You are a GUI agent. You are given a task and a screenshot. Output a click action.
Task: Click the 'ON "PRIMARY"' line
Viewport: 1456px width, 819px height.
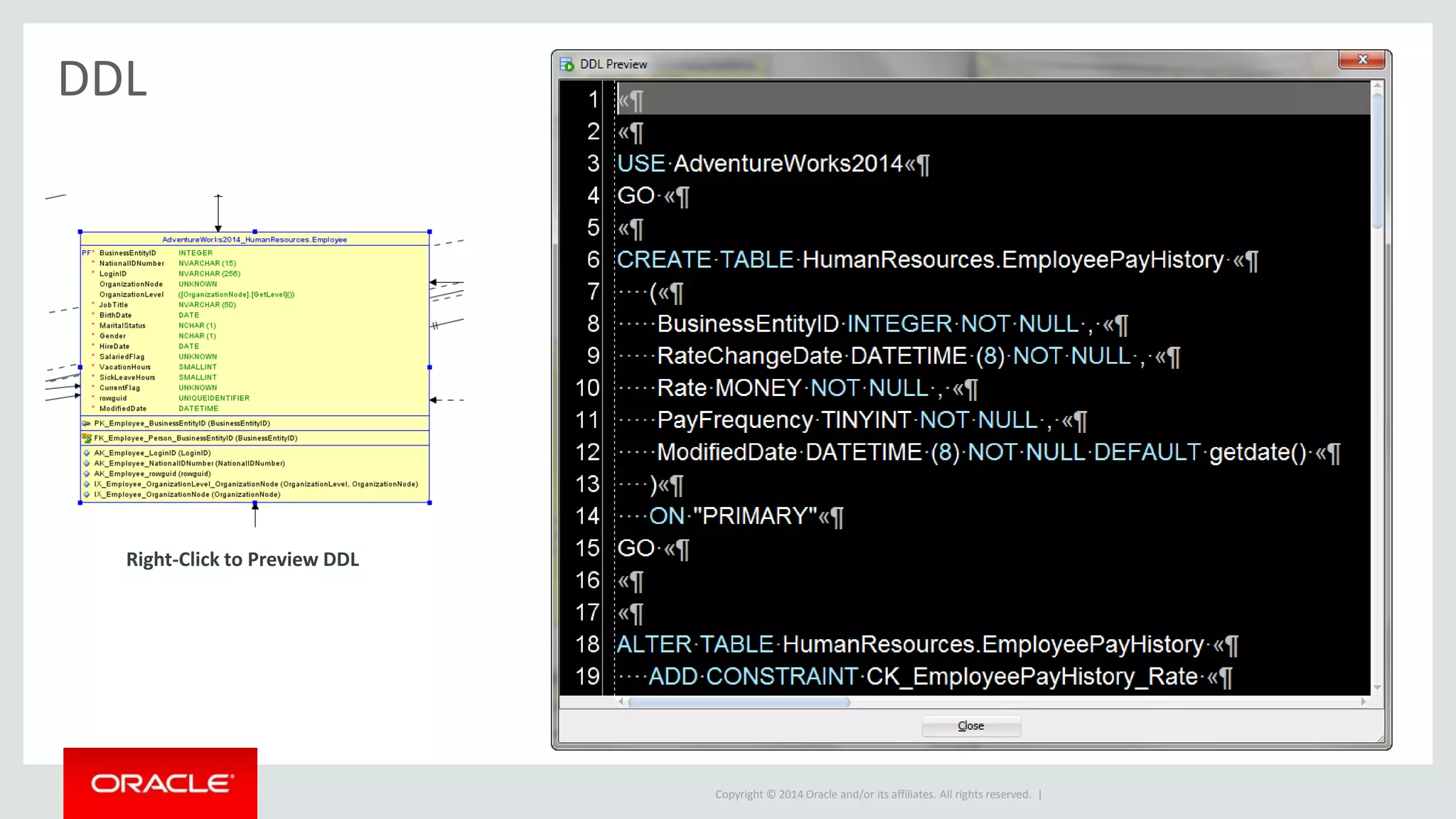pyautogui.click(x=729, y=516)
